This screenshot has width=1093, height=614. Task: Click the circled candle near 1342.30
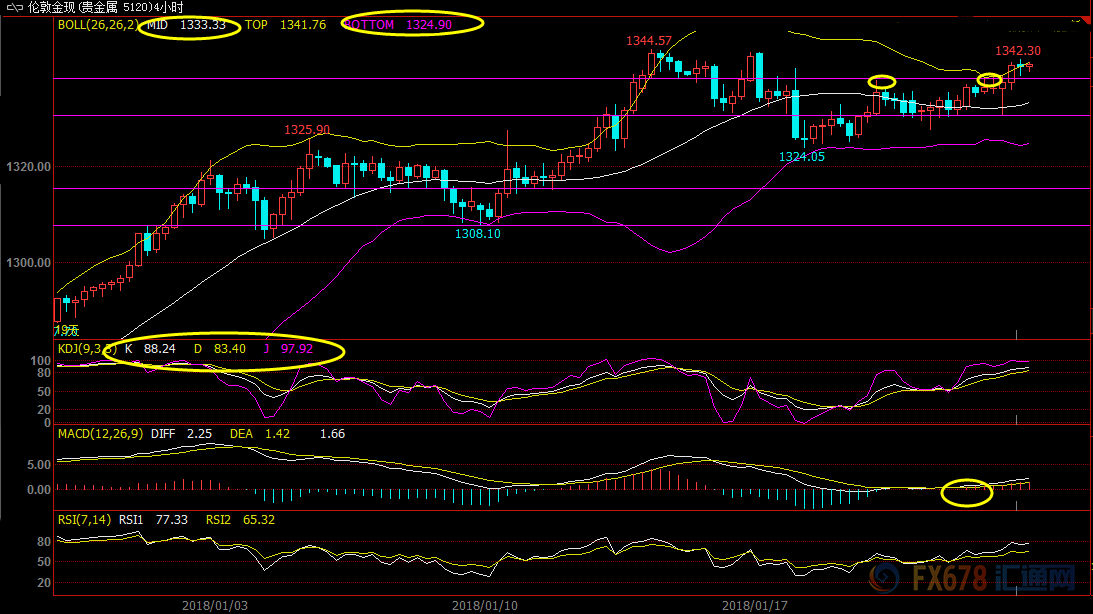[989, 81]
